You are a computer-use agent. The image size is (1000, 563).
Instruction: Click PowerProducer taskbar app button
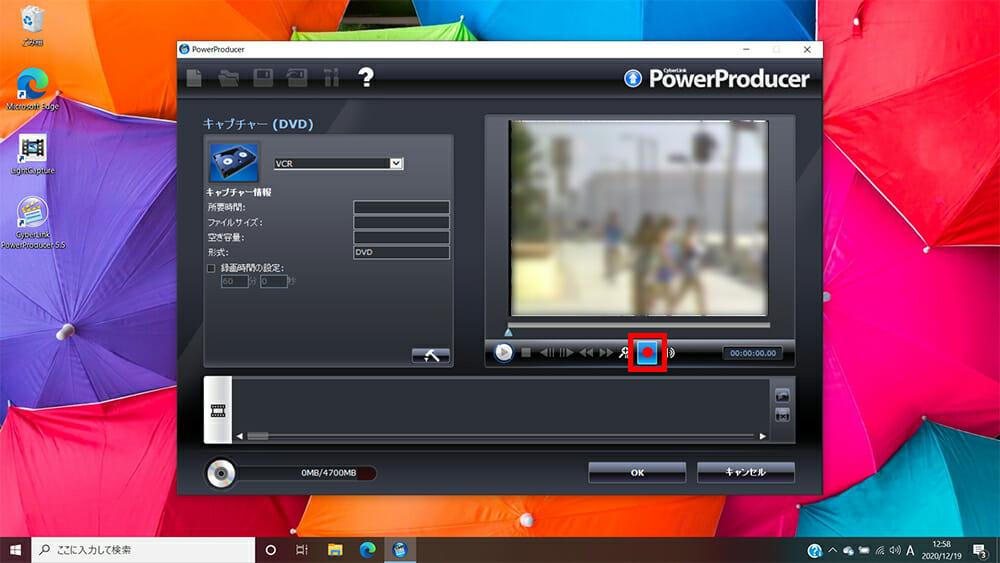pos(400,550)
